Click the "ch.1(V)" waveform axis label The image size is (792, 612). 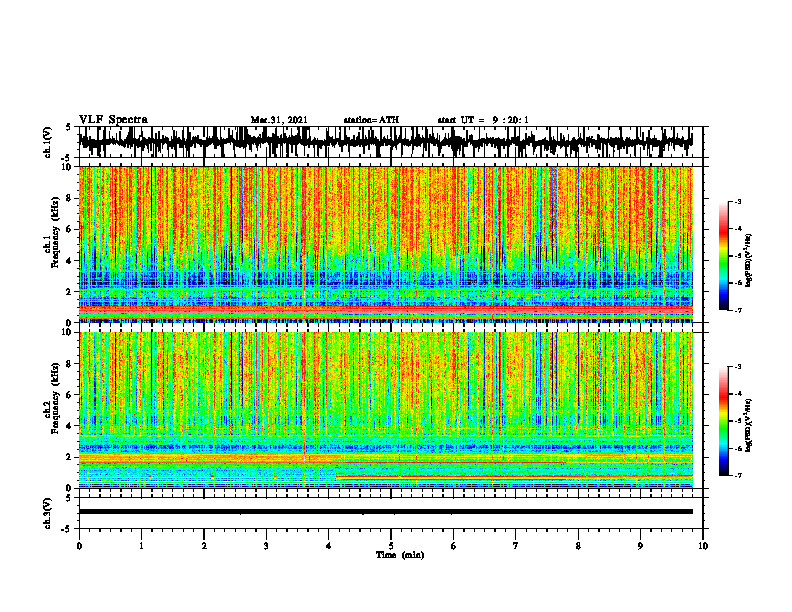coord(48,142)
